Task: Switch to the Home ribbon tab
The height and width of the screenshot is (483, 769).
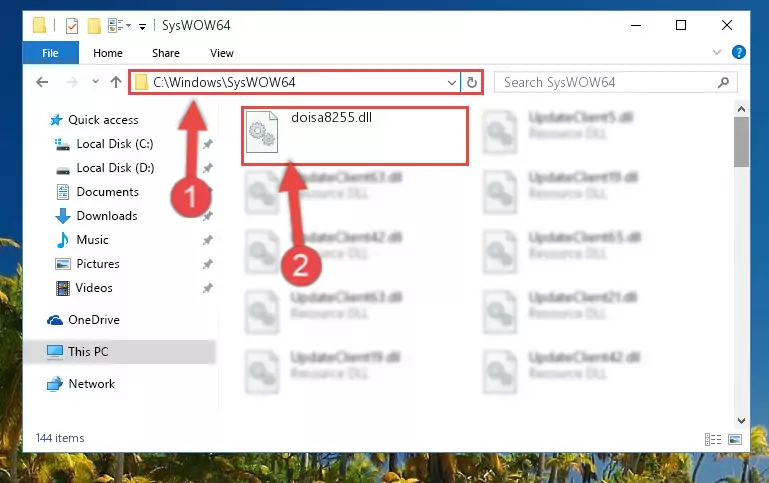Action: (x=108, y=53)
